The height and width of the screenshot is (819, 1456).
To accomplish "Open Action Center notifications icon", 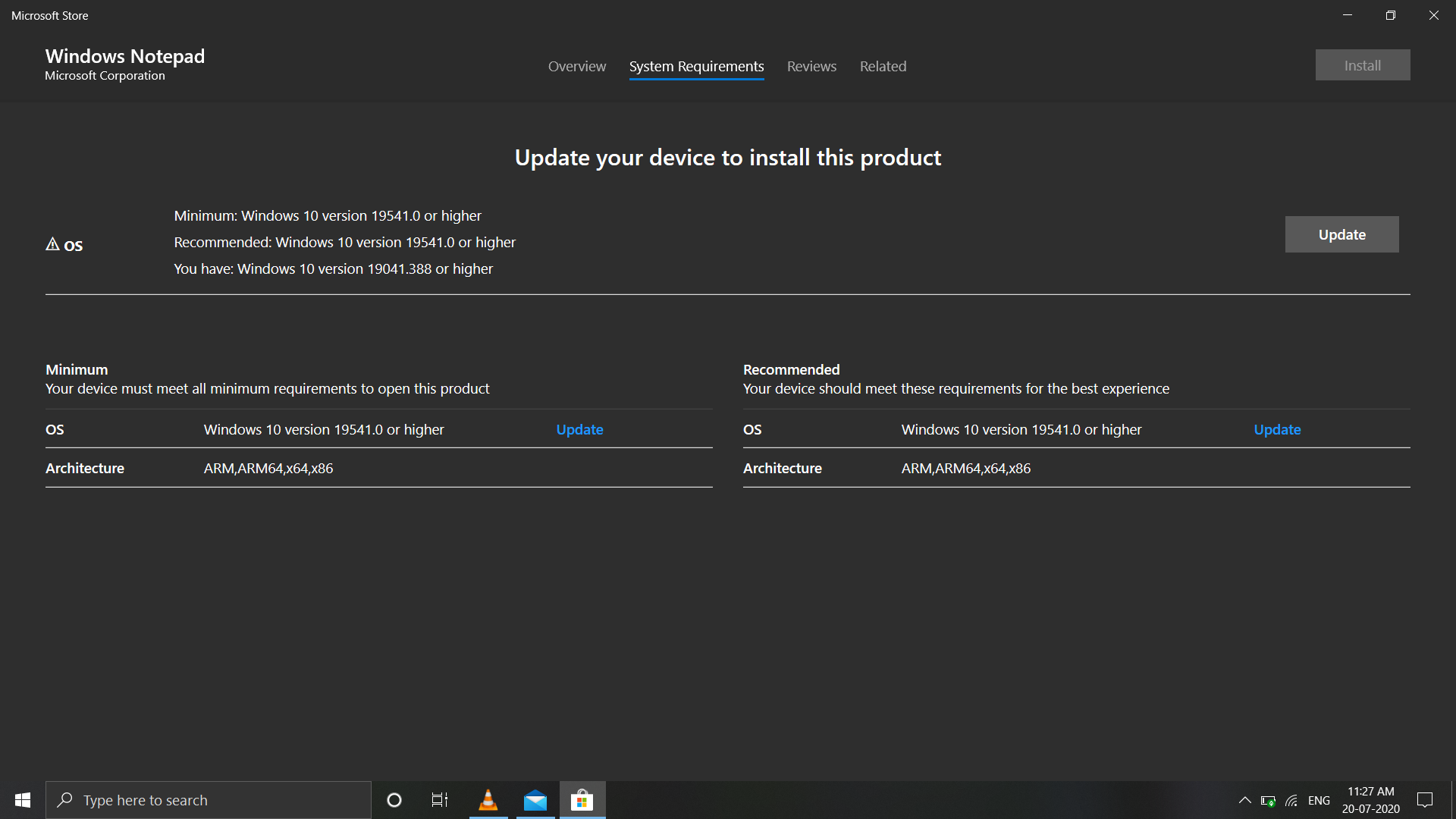I will click(x=1425, y=800).
